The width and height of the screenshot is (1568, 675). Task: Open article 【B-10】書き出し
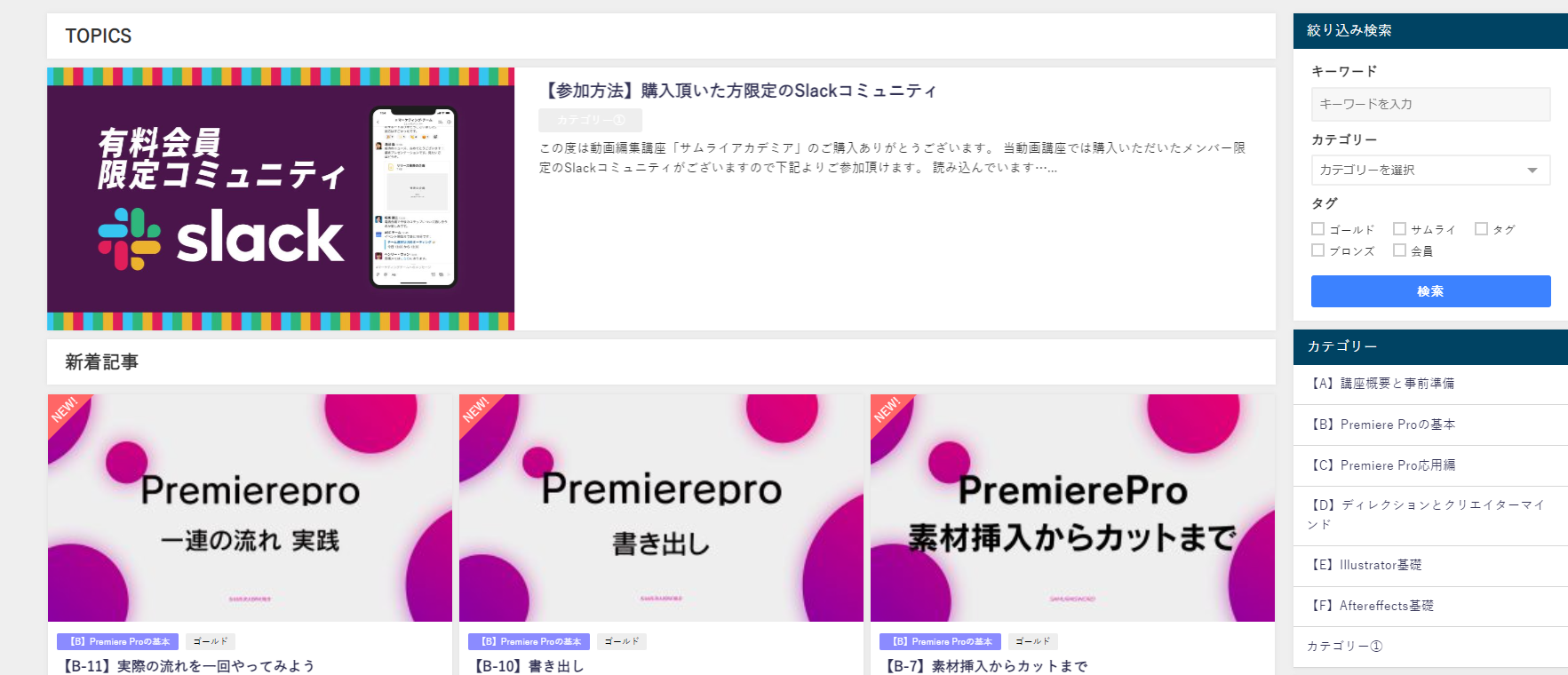tap(527, 666)
